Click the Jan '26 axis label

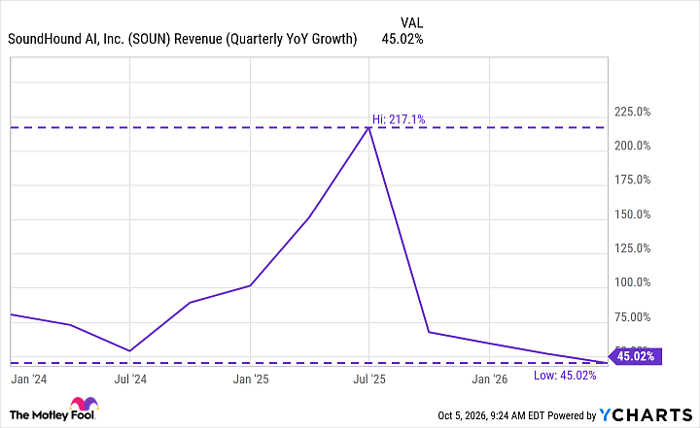pyautogui.click(x=490, y=379)
